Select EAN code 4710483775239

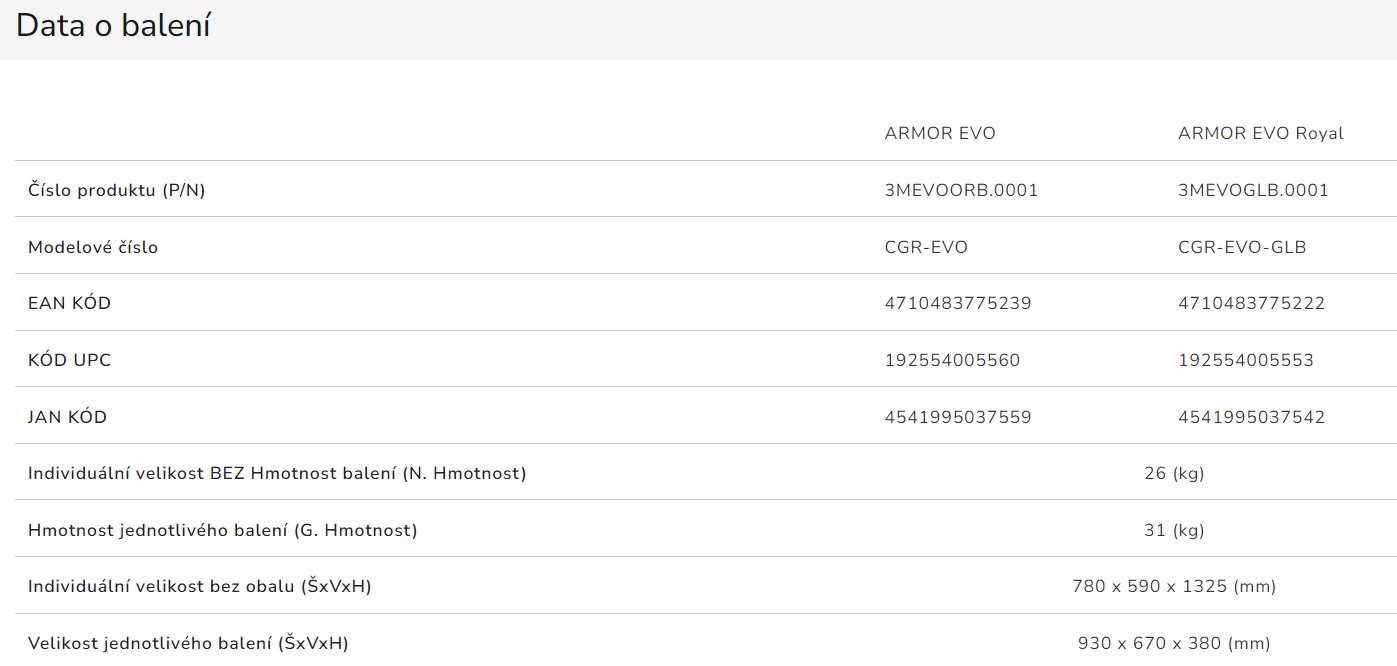957,303
